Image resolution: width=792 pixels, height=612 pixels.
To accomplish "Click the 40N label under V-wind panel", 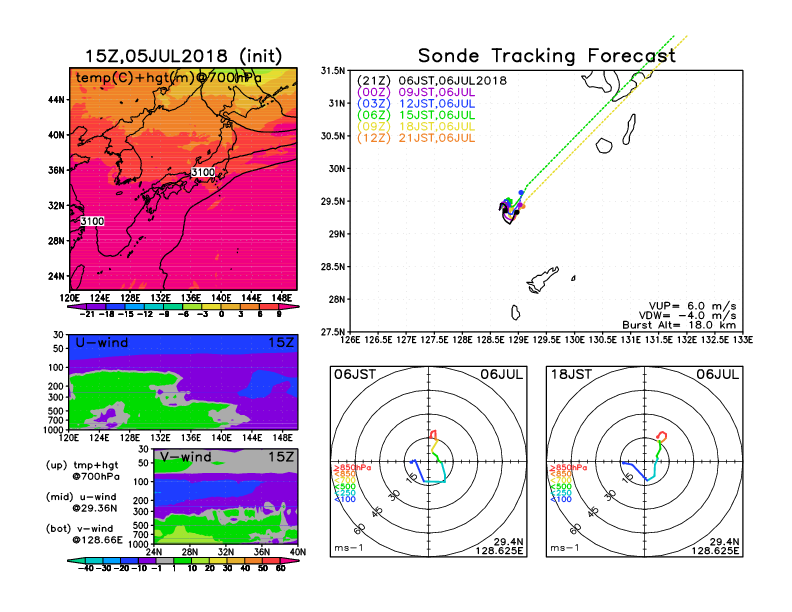I will click(x=298, y=552).
